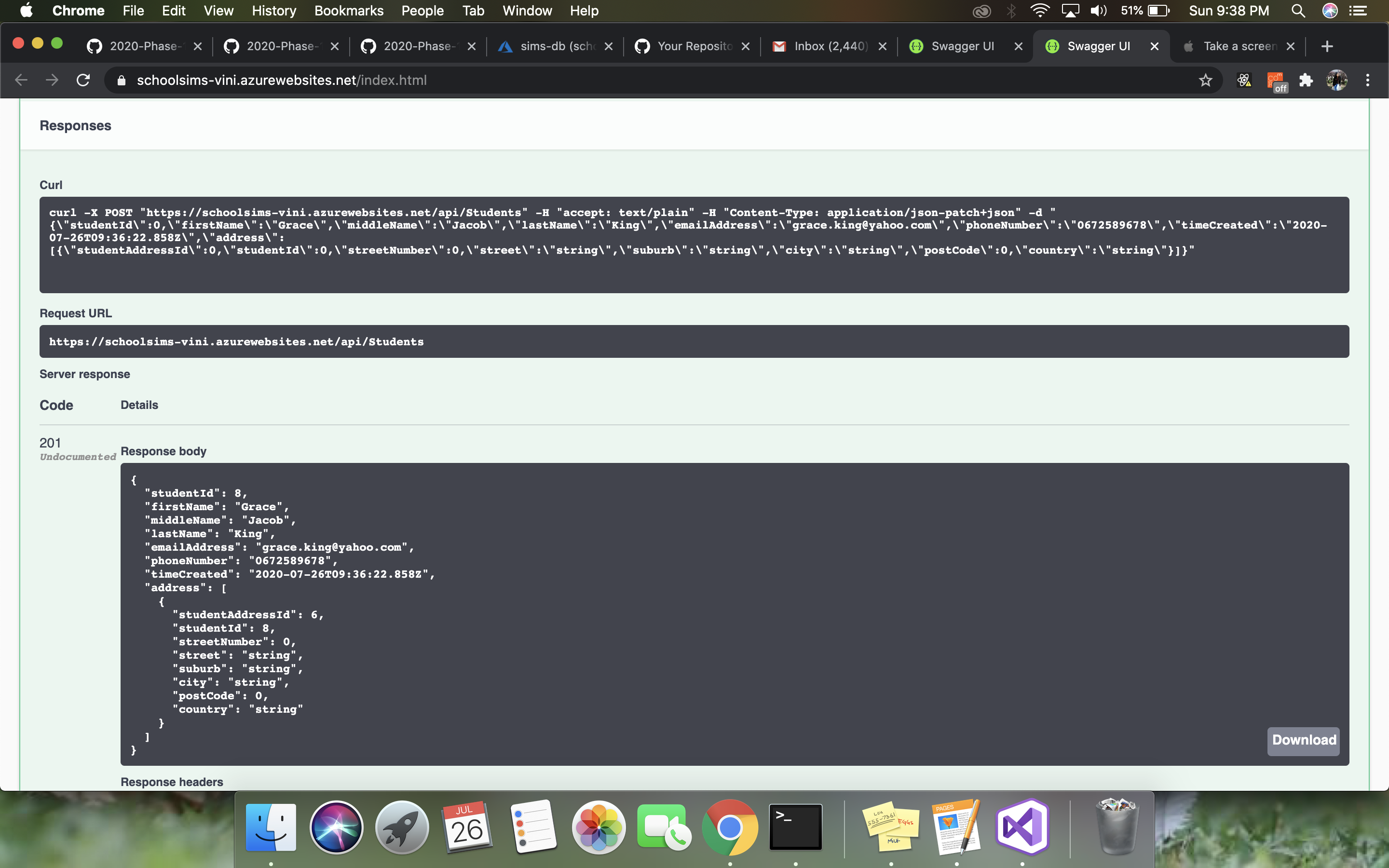Go forward with the browser forward arrow
The height and width of the screenshot is (868, 1389).
click(52, 81)
